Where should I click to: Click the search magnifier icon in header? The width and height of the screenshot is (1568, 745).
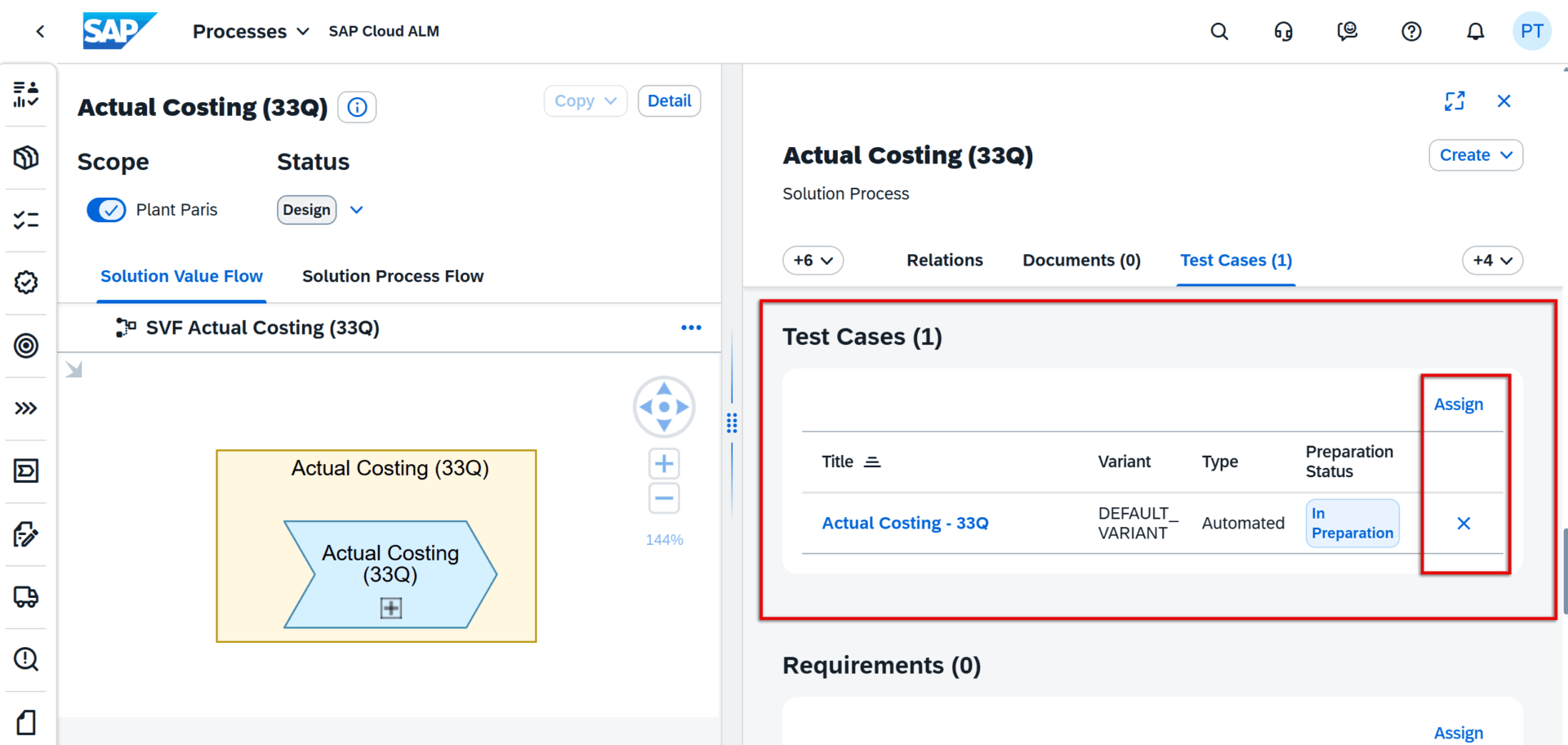click(1218, 32)
